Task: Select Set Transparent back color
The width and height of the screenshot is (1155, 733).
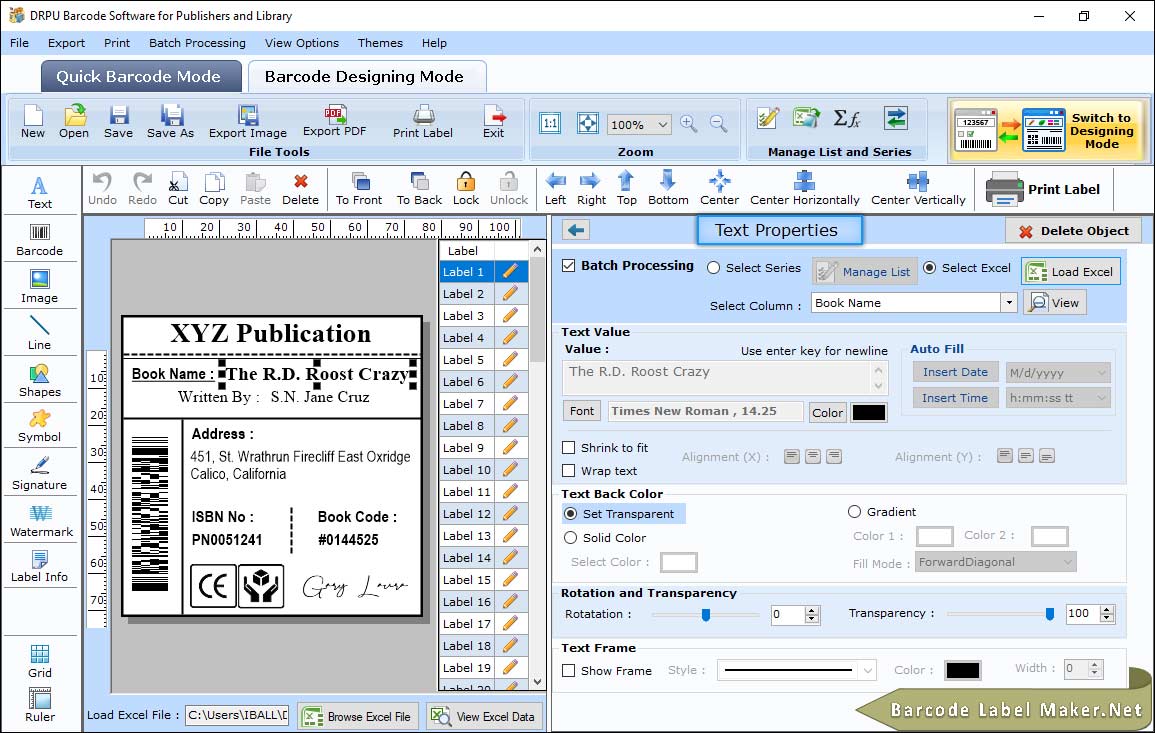Action: 570,513
